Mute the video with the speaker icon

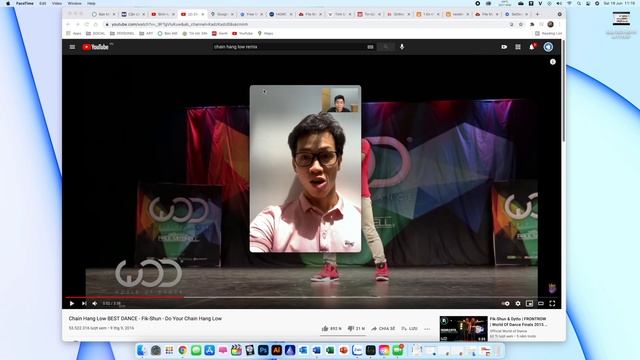[x=95, y=304]
